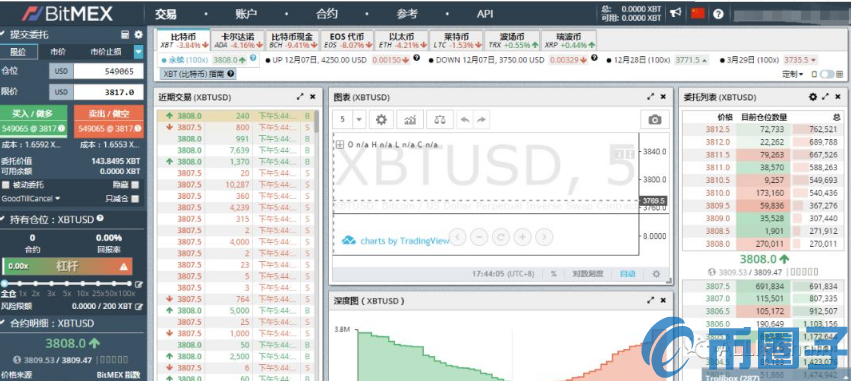
Task: Edit leverage pencil icon beside slider
Action: pos(139,284)
